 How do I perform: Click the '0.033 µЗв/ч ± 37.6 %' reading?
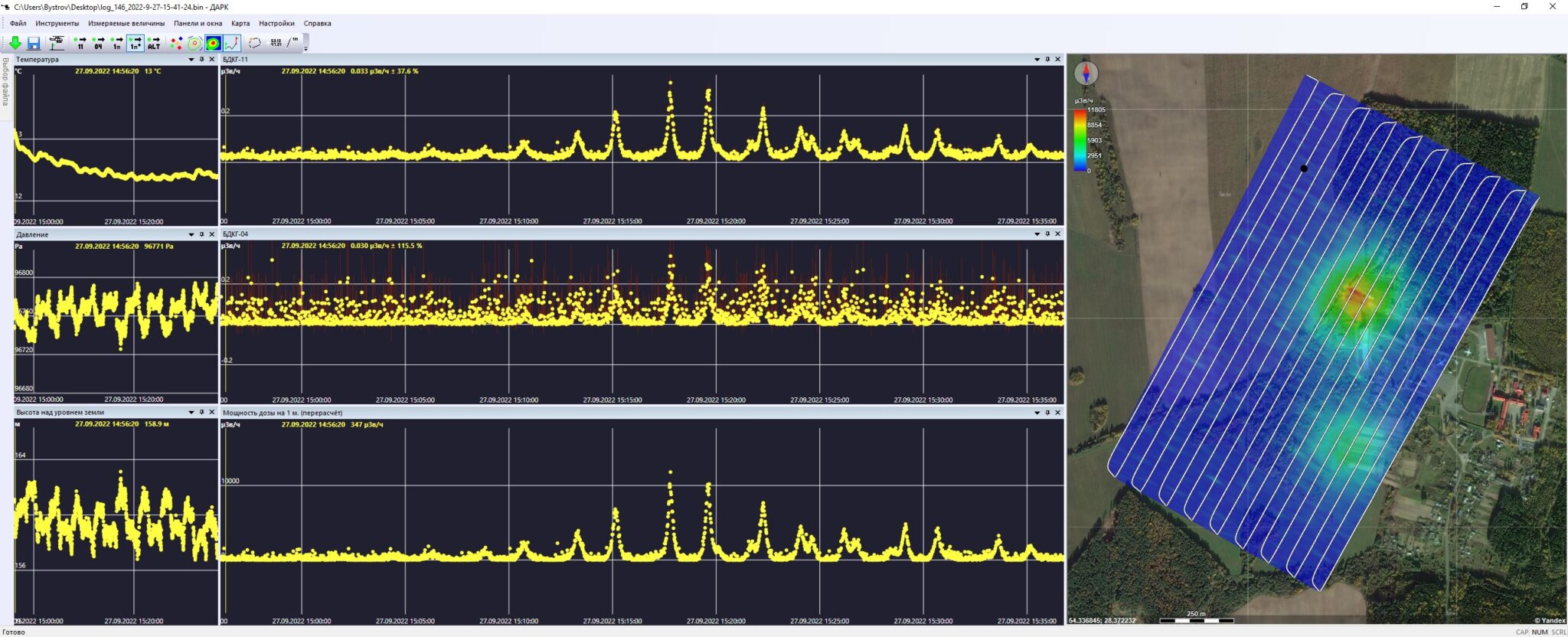[384, 71]
